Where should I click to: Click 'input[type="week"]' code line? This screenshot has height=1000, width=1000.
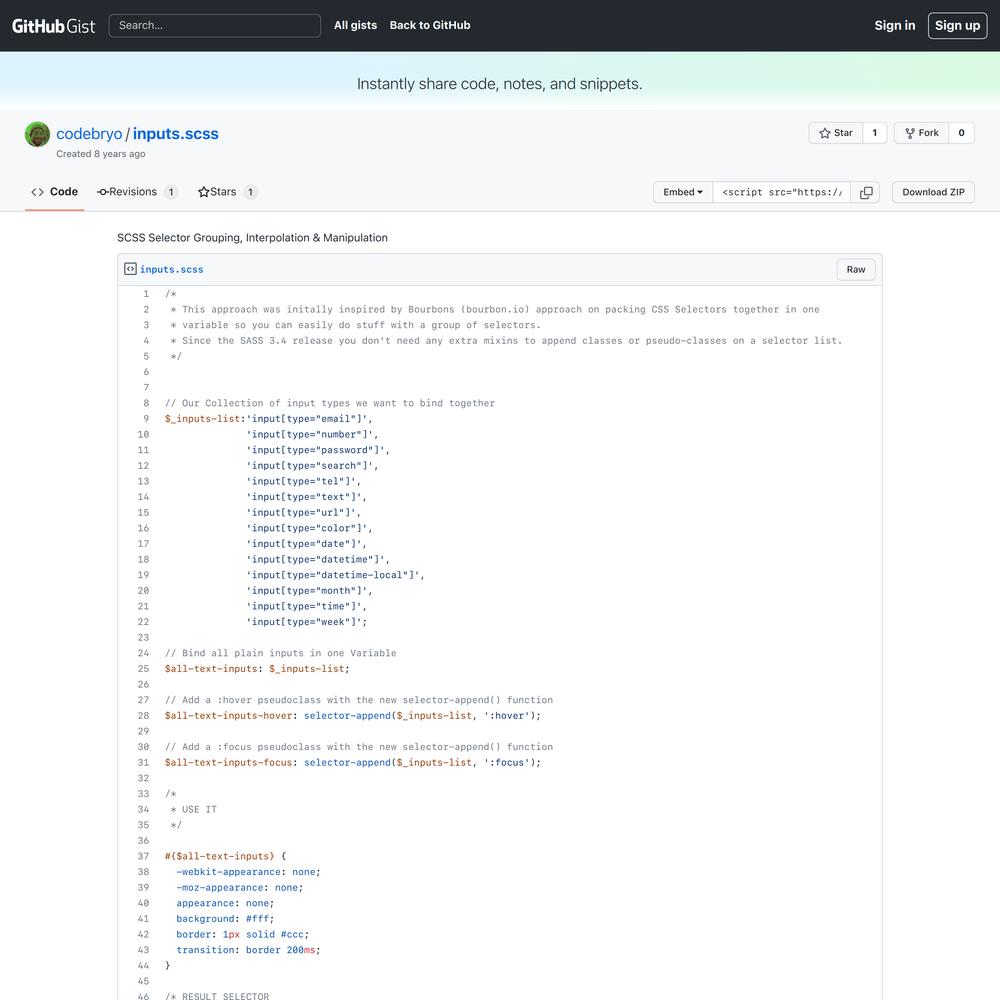coord(306,622)
